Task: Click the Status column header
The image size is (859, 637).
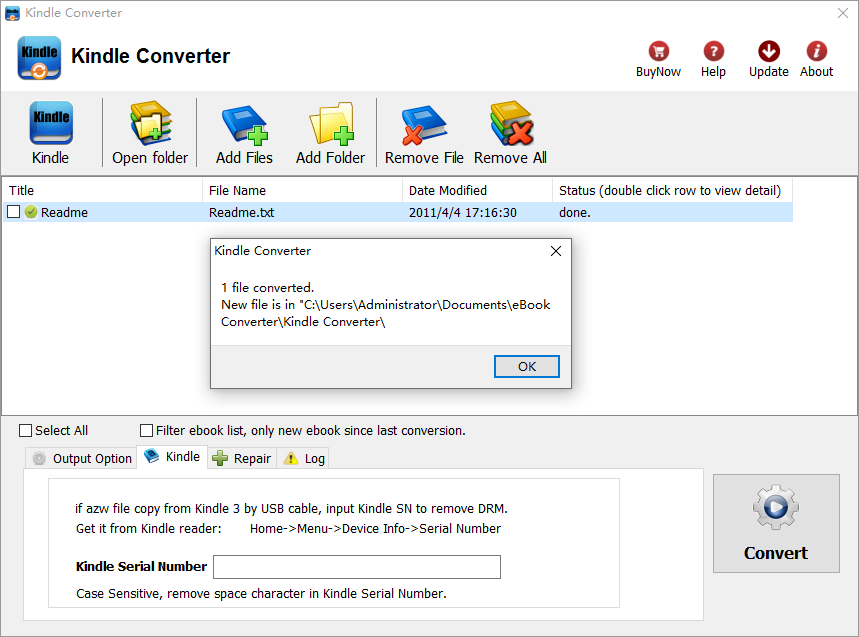Action: (672, 190)
